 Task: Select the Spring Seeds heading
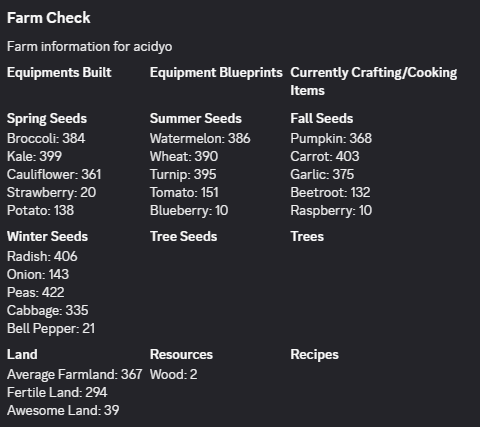(47, 119)
